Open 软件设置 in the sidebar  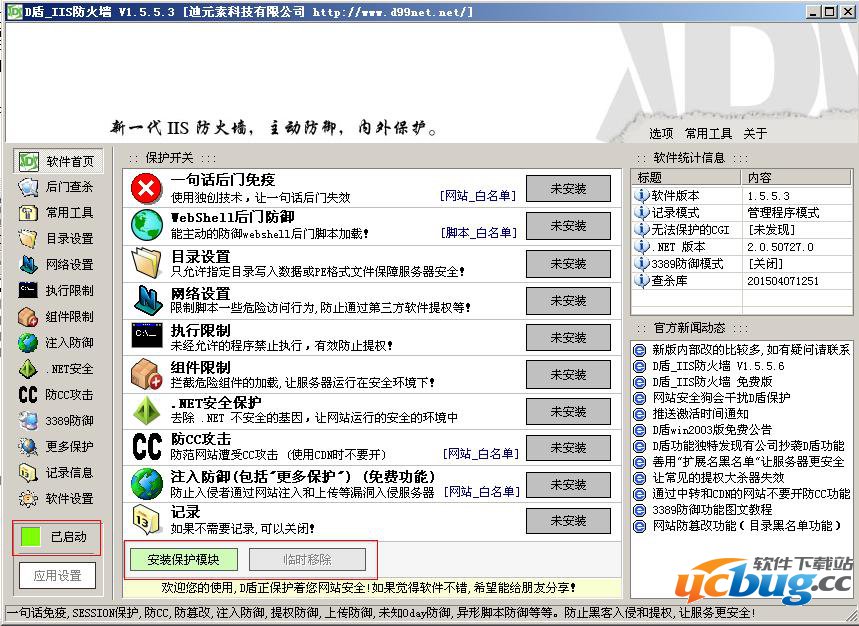[x=58, y=499]
